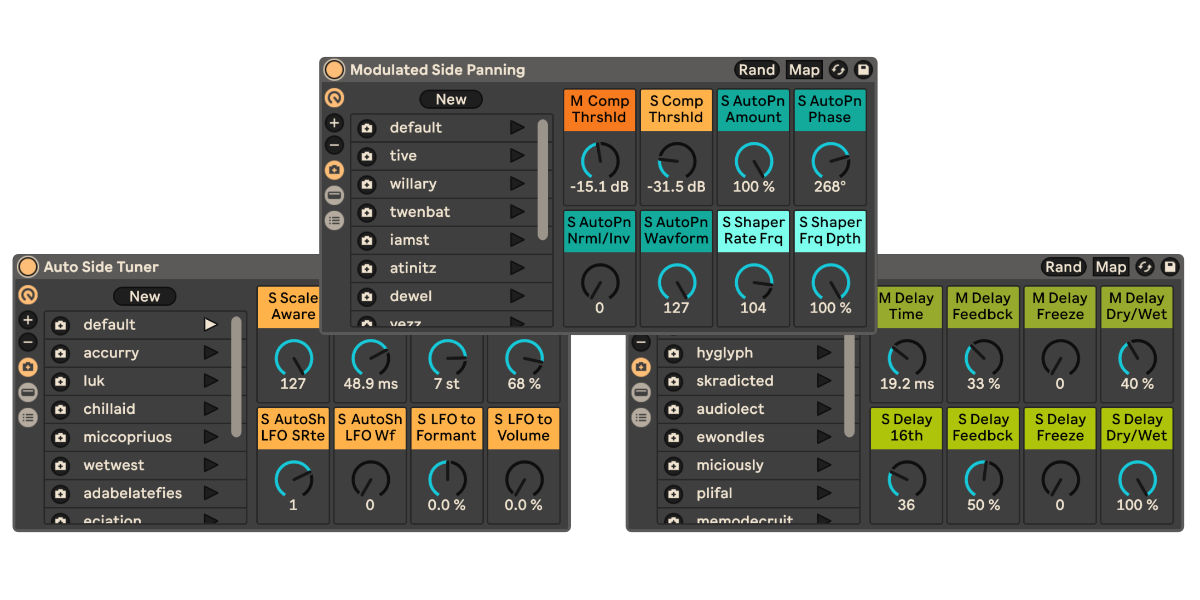1200x600 pixels.
Task: Click the macro knob icon in Auto Side Tuner sidebar
Action: pyautogui.click(x=28, y=295)
